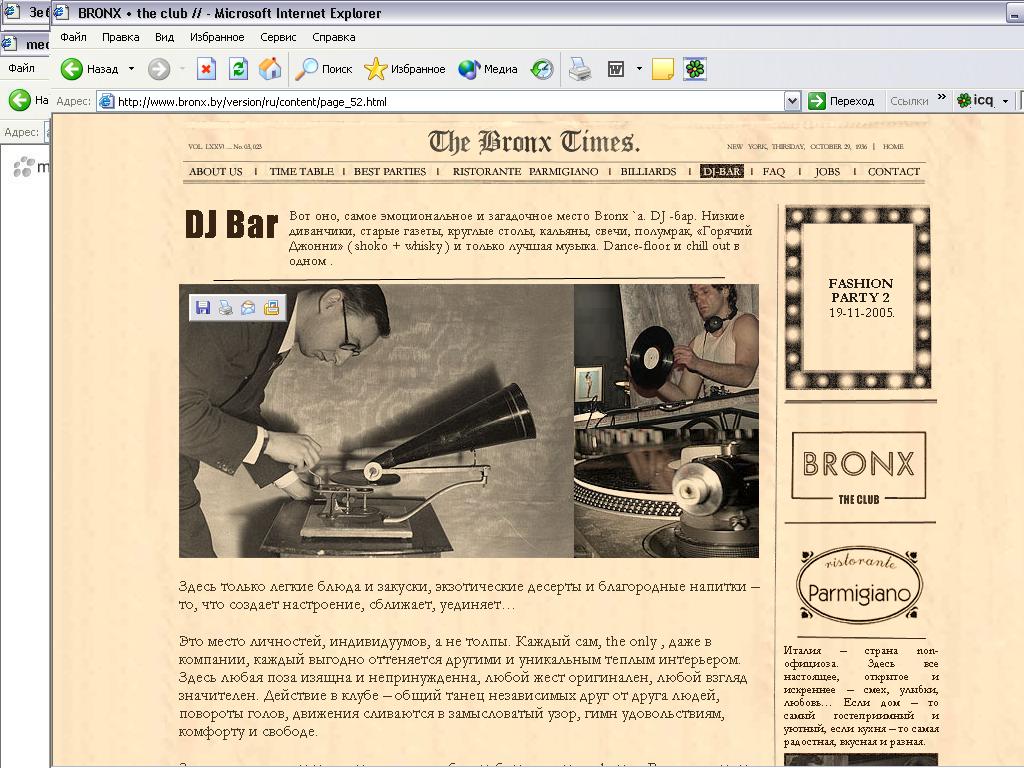
Task: Open BILLIARDS page link
Action: point(648,172)
